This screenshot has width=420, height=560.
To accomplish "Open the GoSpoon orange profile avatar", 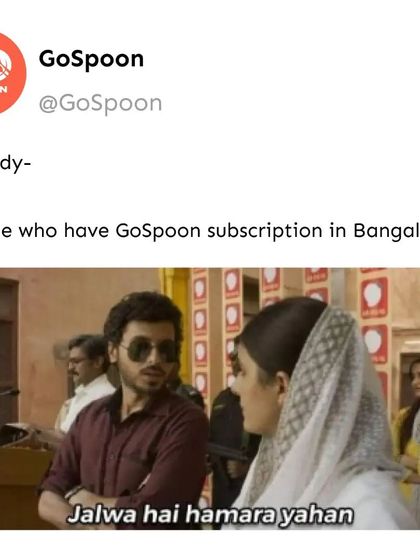I will 11,73.
